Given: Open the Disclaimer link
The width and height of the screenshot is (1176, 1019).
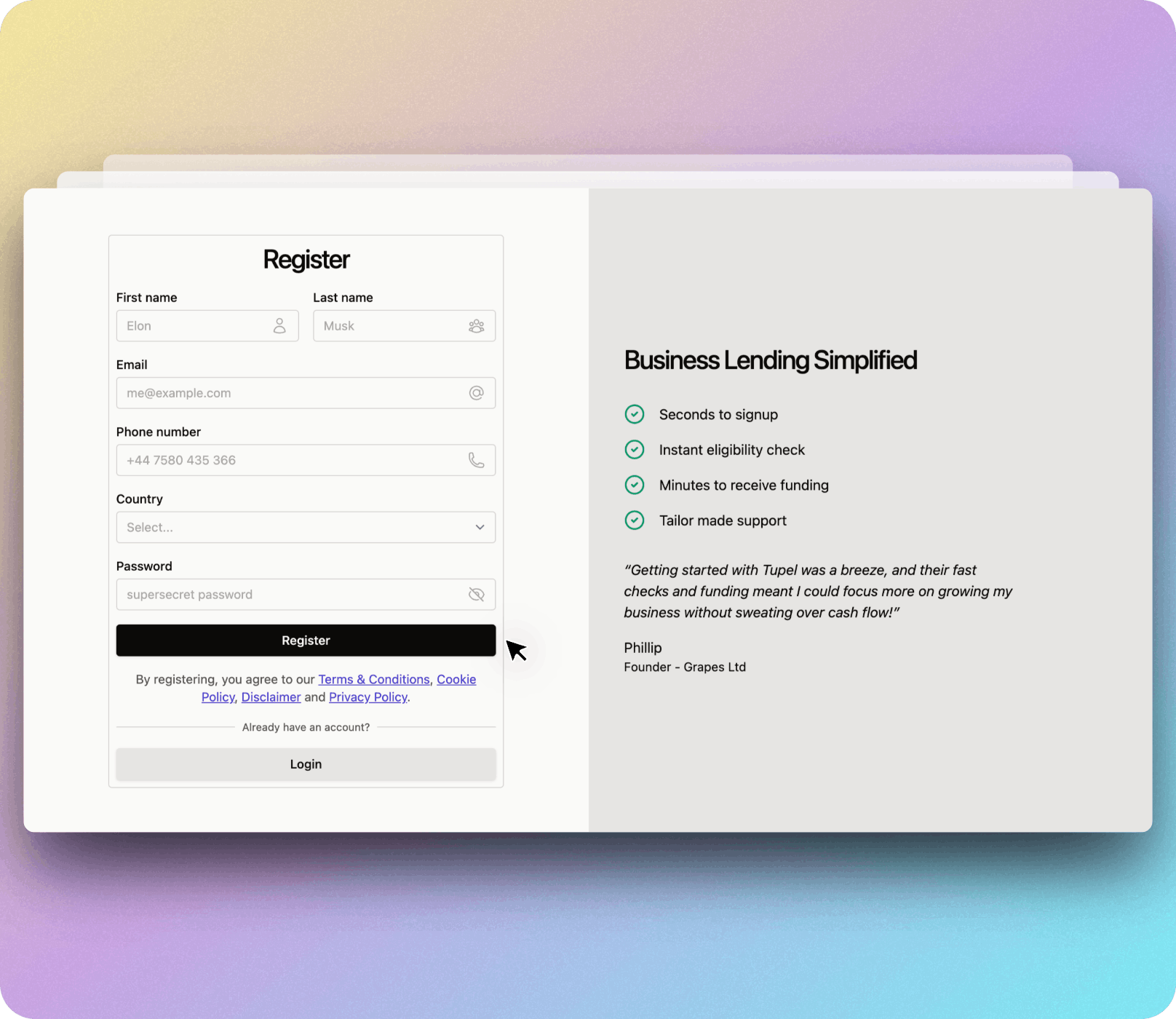Looking at the screenshot, I should (x=271, y=697).
